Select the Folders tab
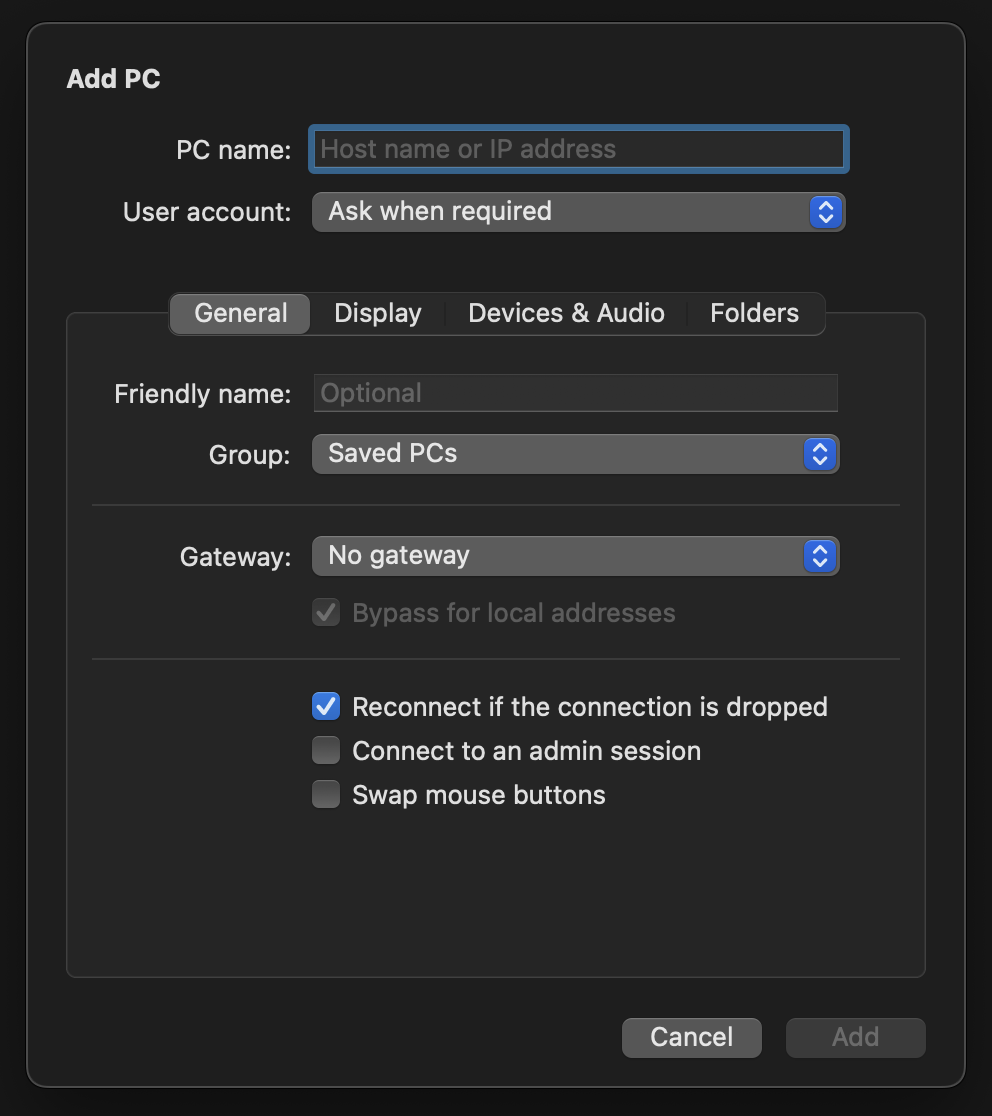Viewport: 992px width, 1116px height. click(754, 313)
